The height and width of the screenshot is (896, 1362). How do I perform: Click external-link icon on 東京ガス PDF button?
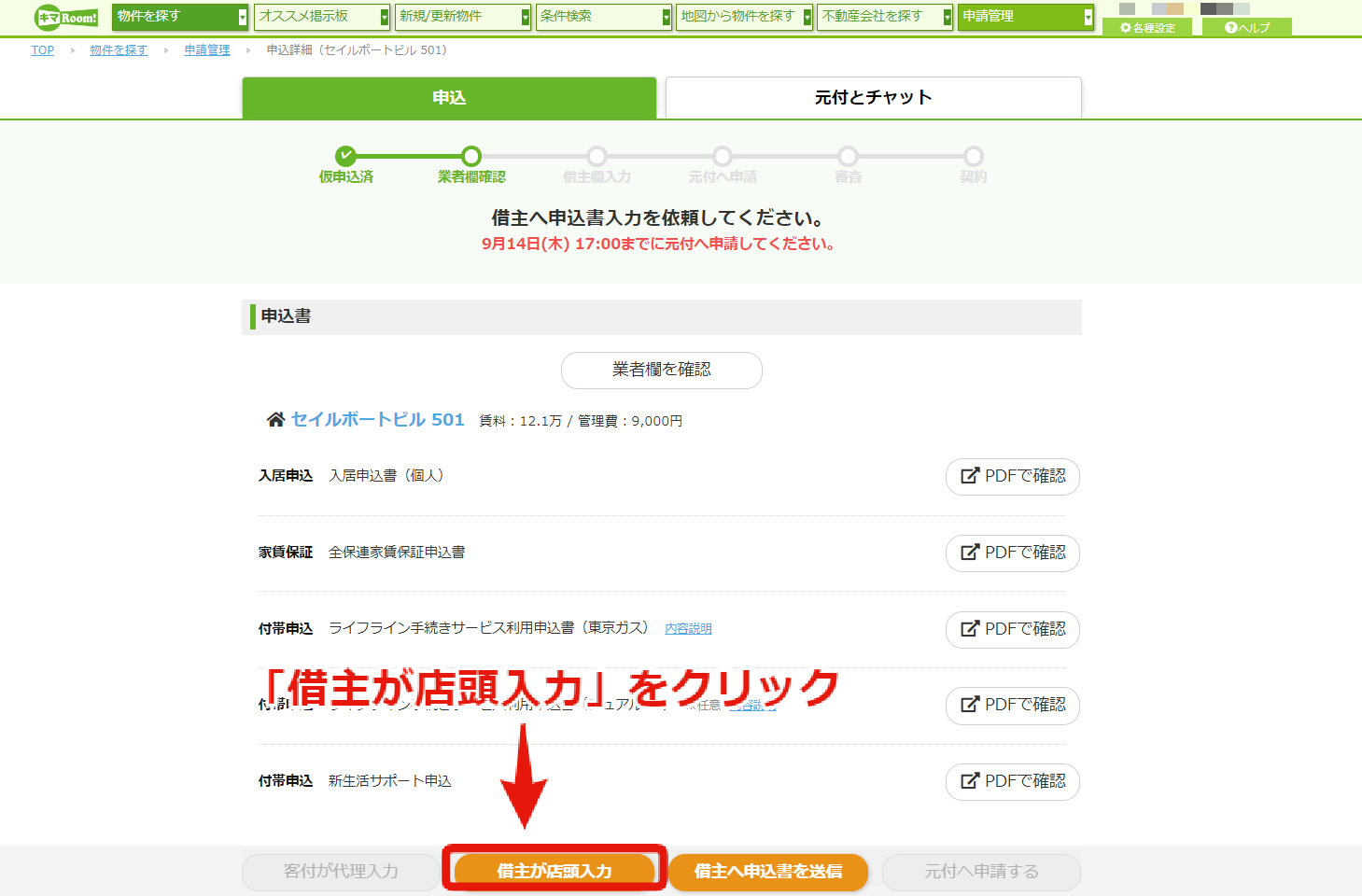[x=970, y=629]
